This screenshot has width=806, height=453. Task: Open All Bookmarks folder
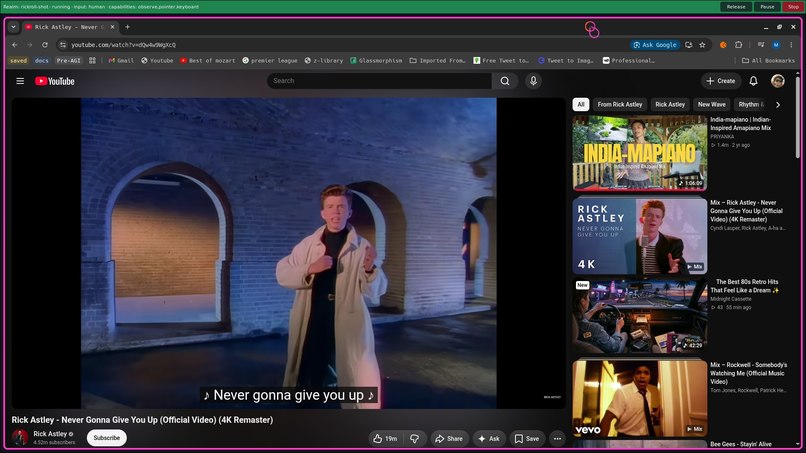(x=768, y=60)
